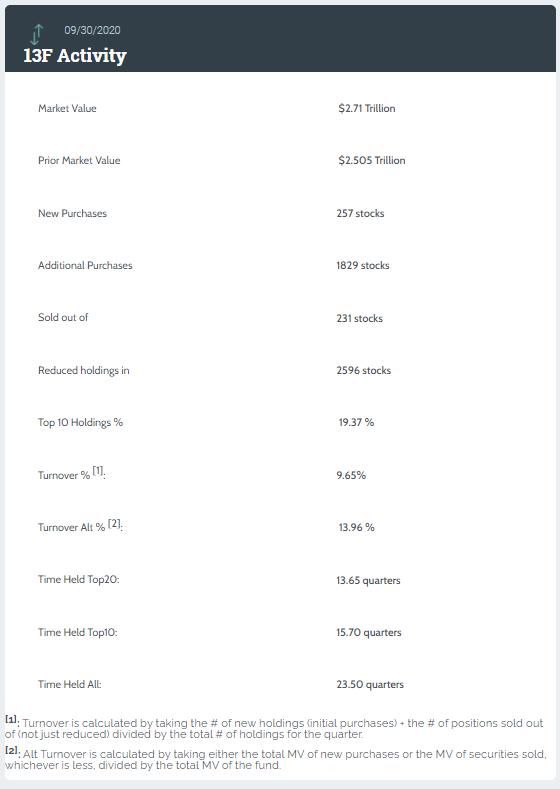
Task: Click the Market Value label
Action: point(67,108)
